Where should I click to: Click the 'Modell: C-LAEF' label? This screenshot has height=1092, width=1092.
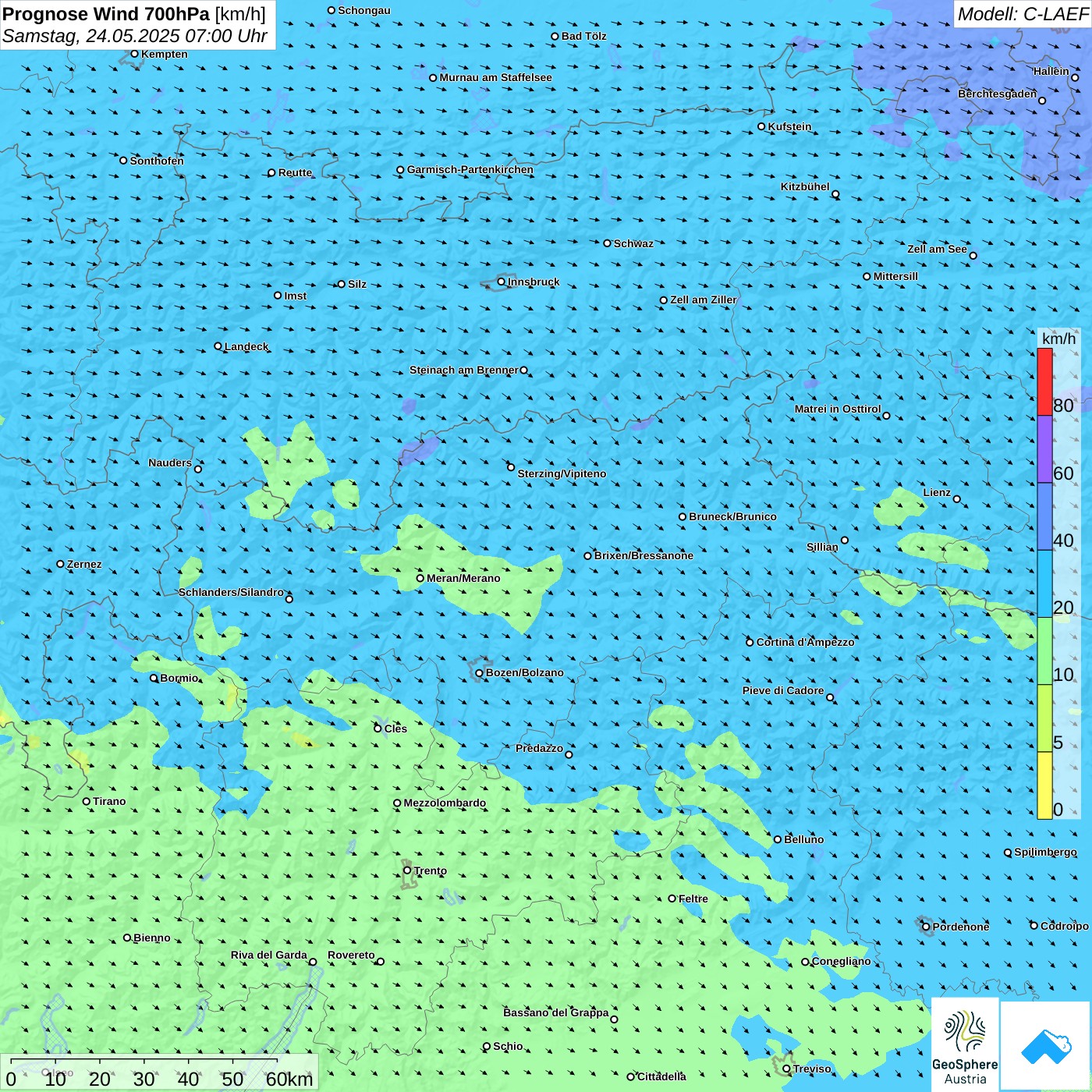1023,13
